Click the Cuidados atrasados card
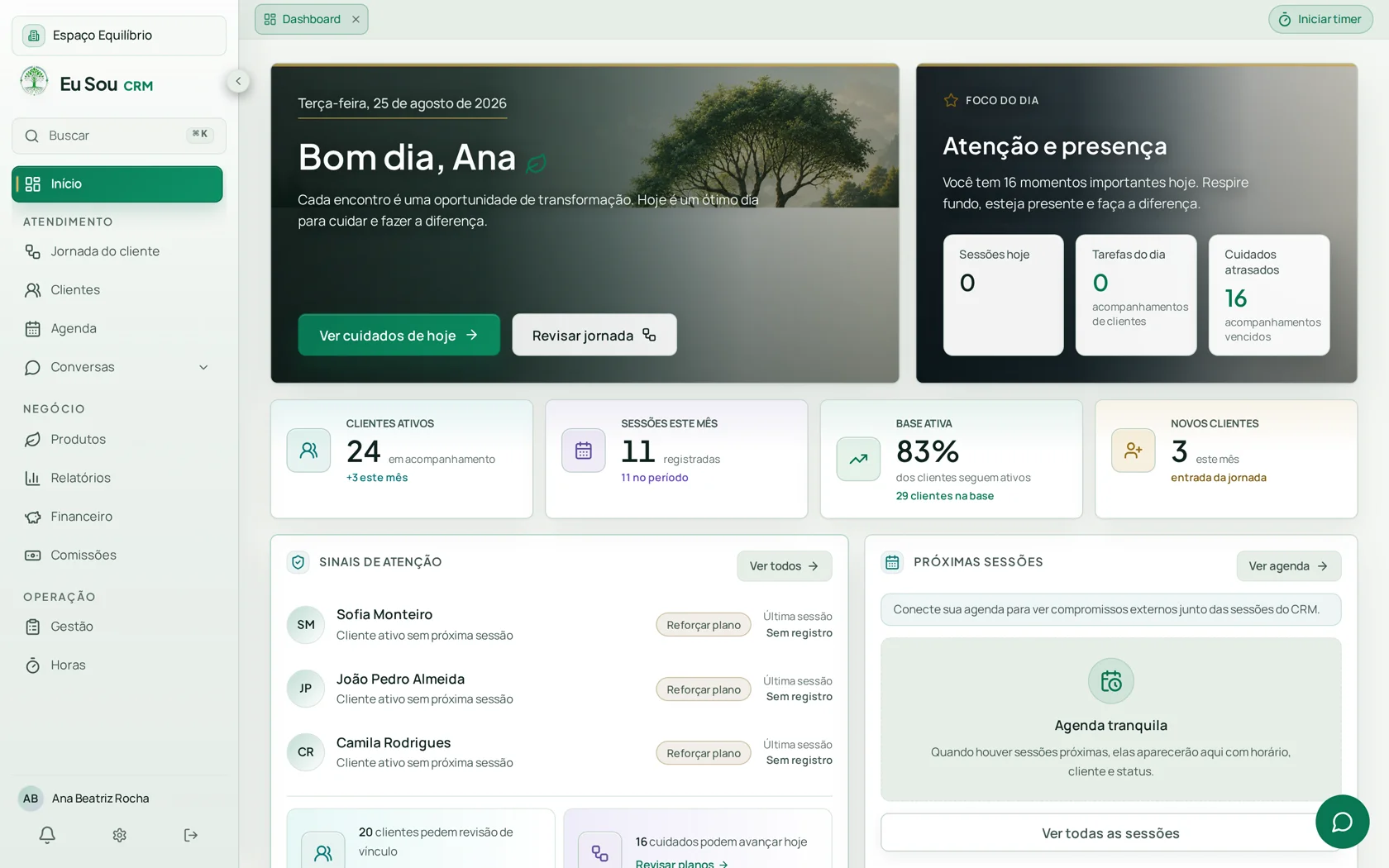 pyautogui.click(x=1269, y=295)
